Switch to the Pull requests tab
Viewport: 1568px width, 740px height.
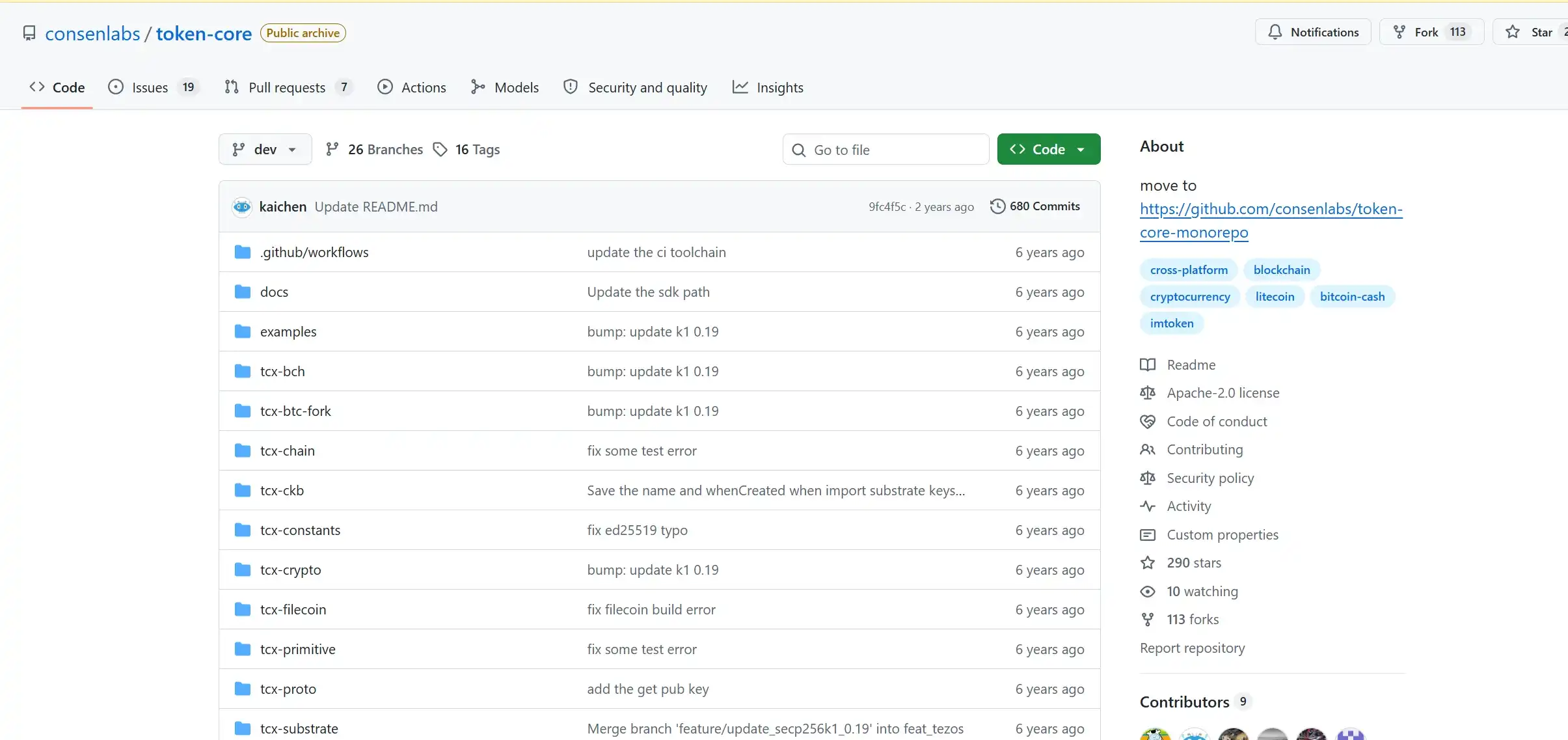(x=288, y=87)
